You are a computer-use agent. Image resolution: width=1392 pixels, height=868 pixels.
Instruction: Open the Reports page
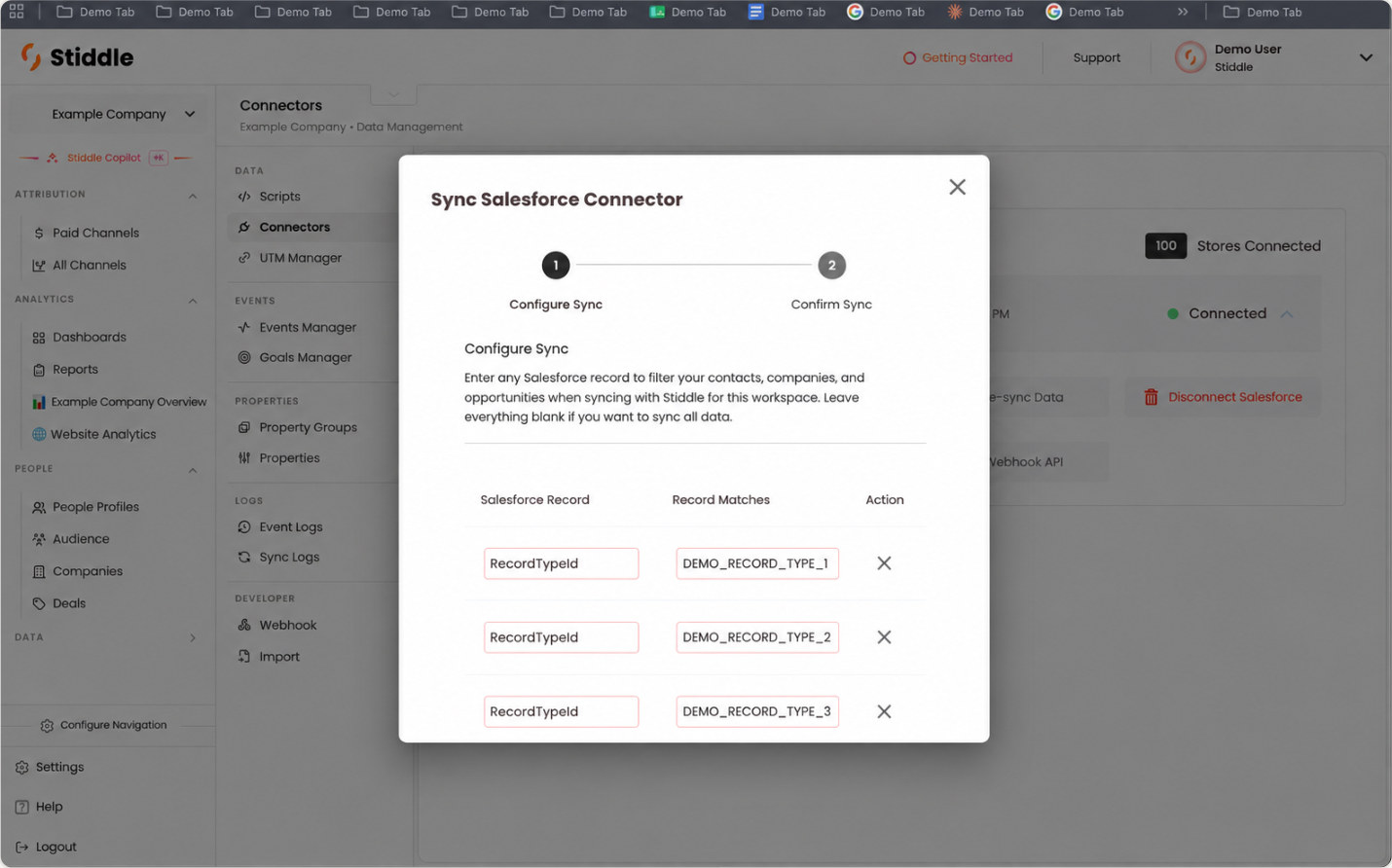[x=75, y=370]
